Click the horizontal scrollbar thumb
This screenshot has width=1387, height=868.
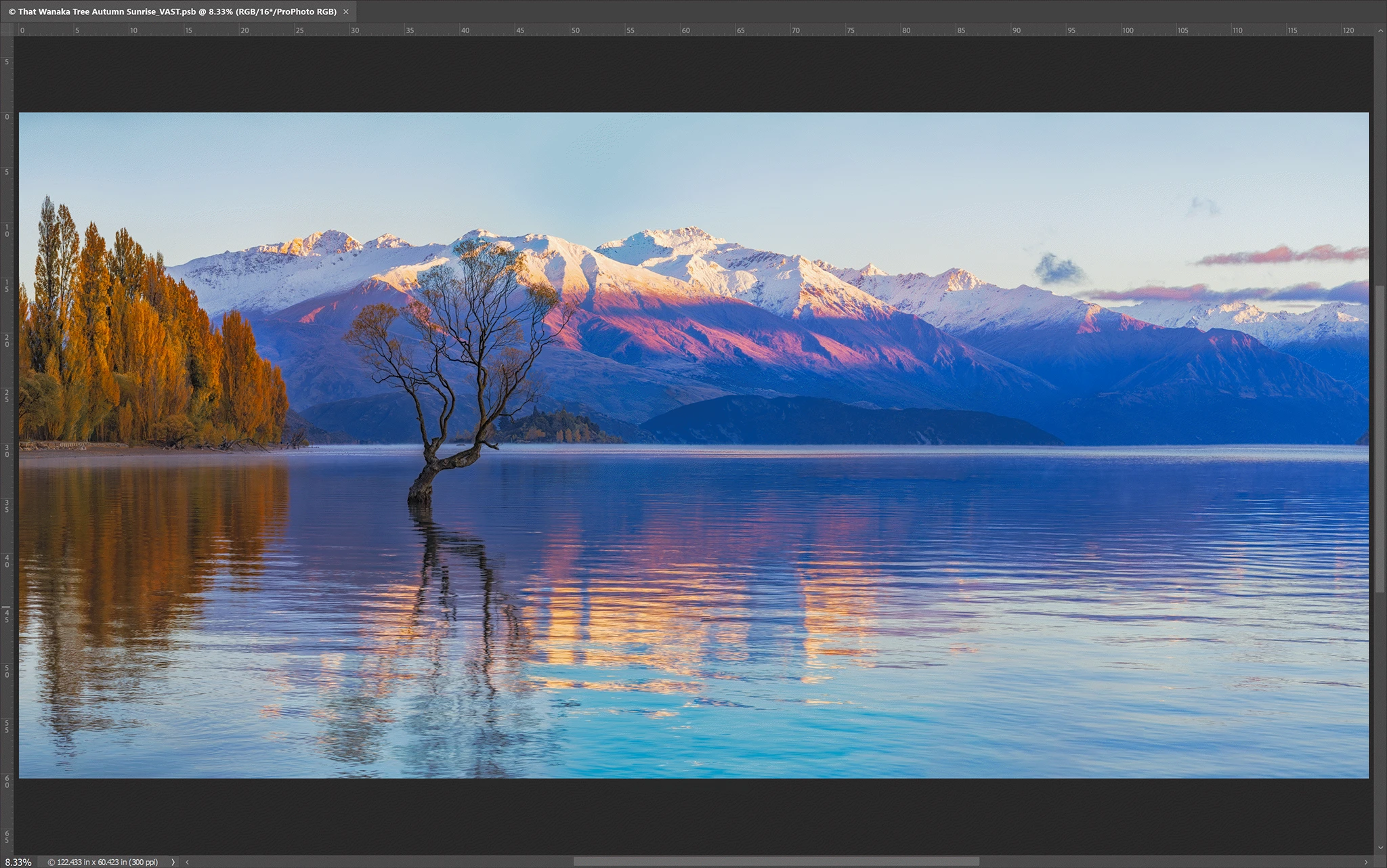pyautogui.click(x=776, y=862)
